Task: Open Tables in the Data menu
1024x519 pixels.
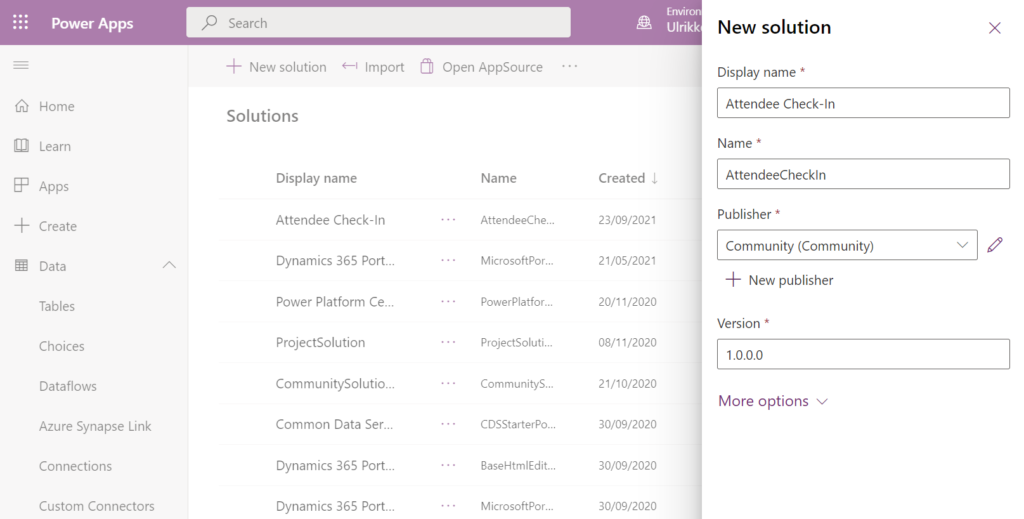Action: pos(57,306)
